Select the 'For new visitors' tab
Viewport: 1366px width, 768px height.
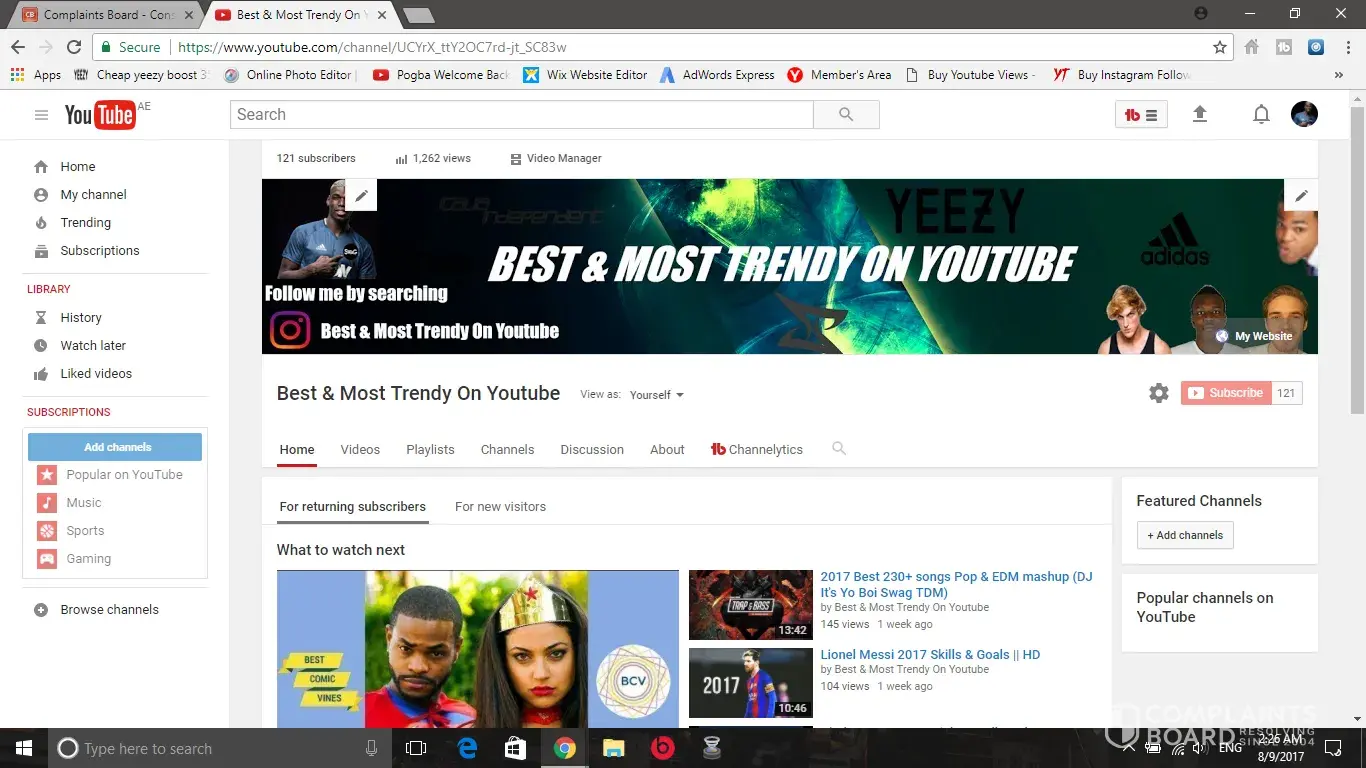[500, 507]
